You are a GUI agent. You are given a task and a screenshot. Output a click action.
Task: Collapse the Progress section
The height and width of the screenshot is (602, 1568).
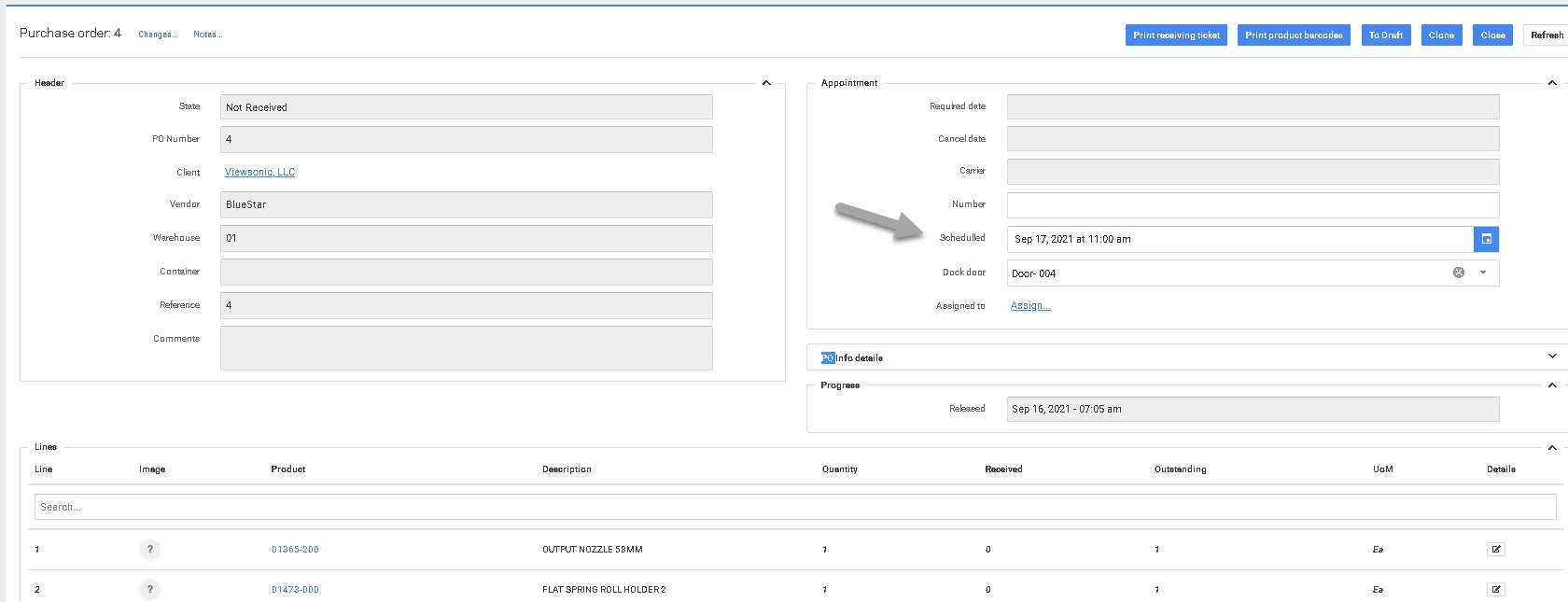point(1552,385)
